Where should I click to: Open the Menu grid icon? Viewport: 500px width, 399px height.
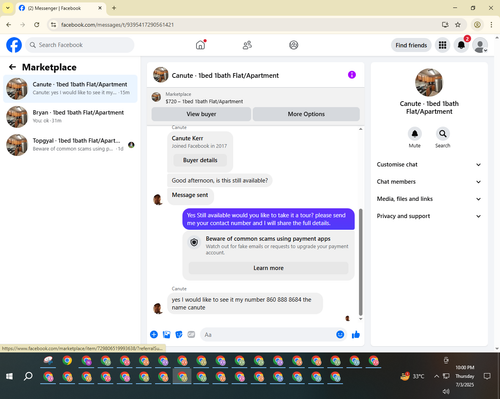click(x=442, y=45)
